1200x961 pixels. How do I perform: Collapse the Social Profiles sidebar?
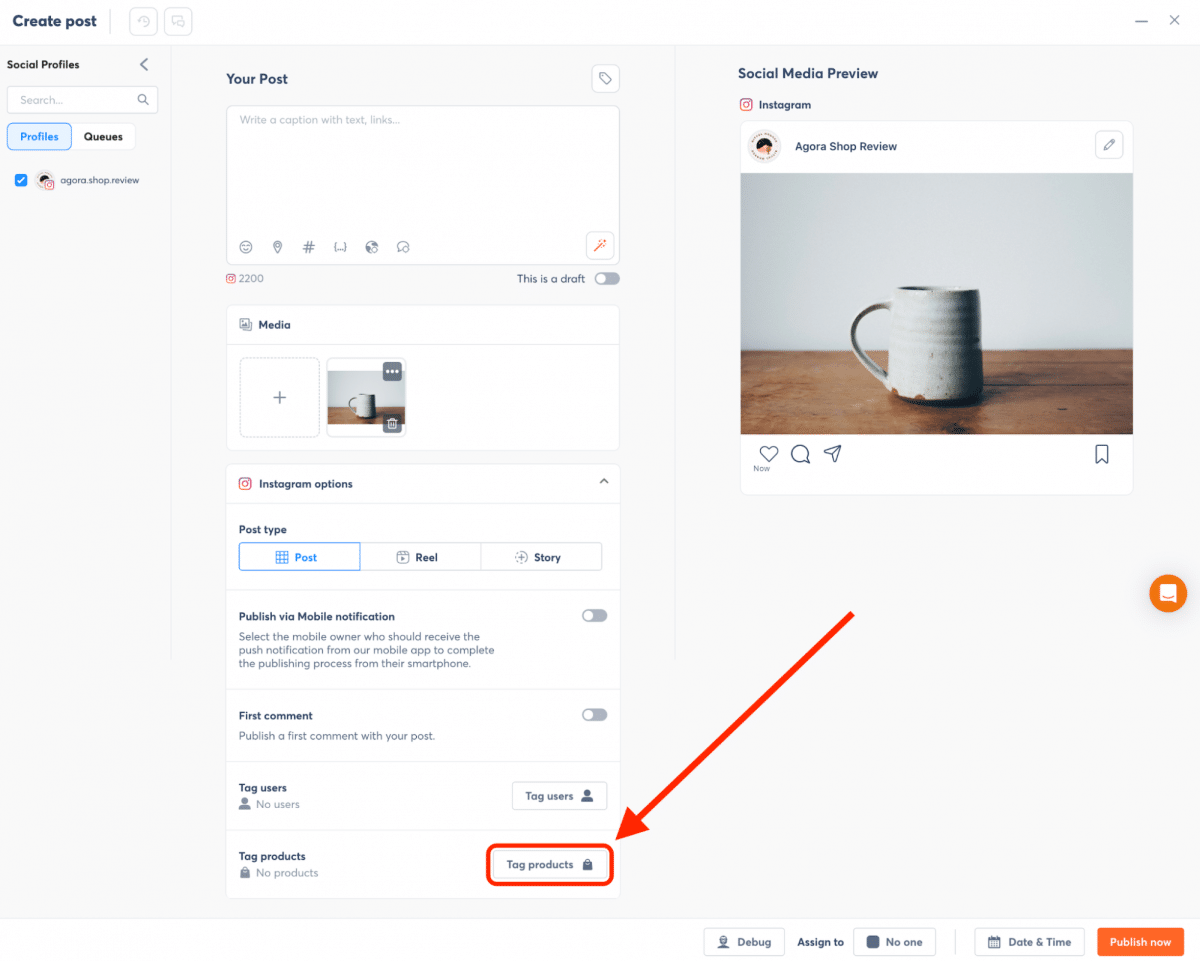tap(143, 63)
